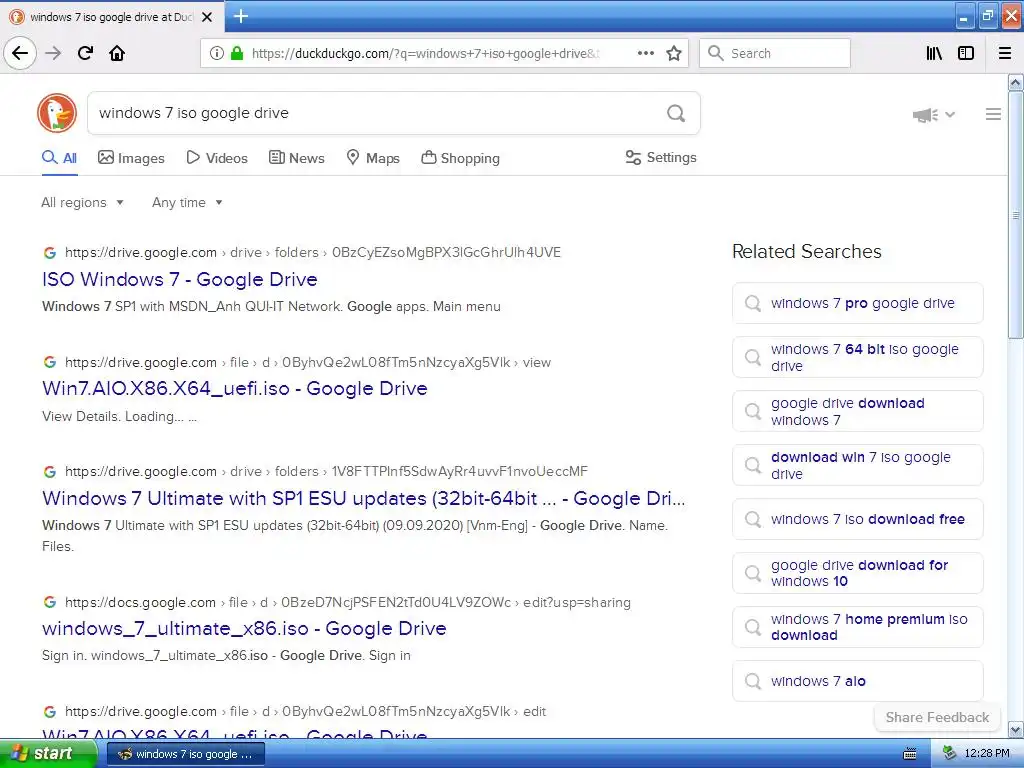The height and width of the screenshot is (768, 1024).
Task: Search related 'google drive download windows 7'
Action: 857,411
